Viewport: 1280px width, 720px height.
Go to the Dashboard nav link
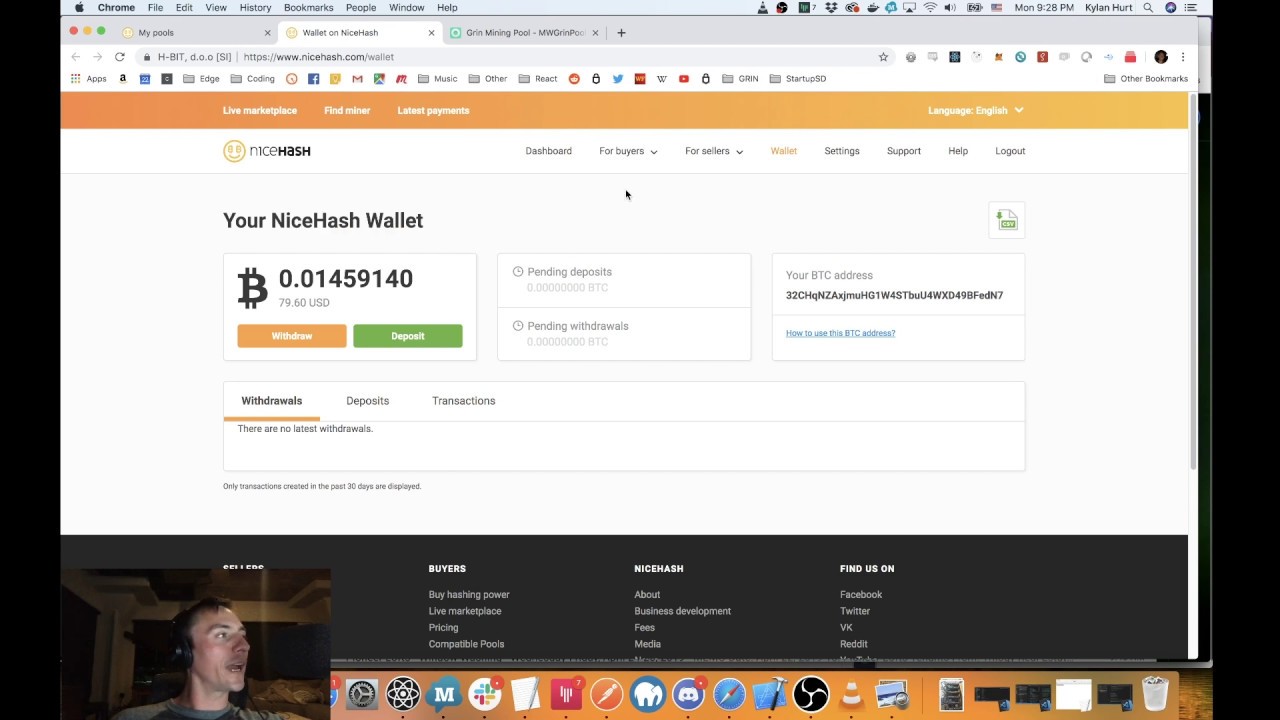coord(548,151)
